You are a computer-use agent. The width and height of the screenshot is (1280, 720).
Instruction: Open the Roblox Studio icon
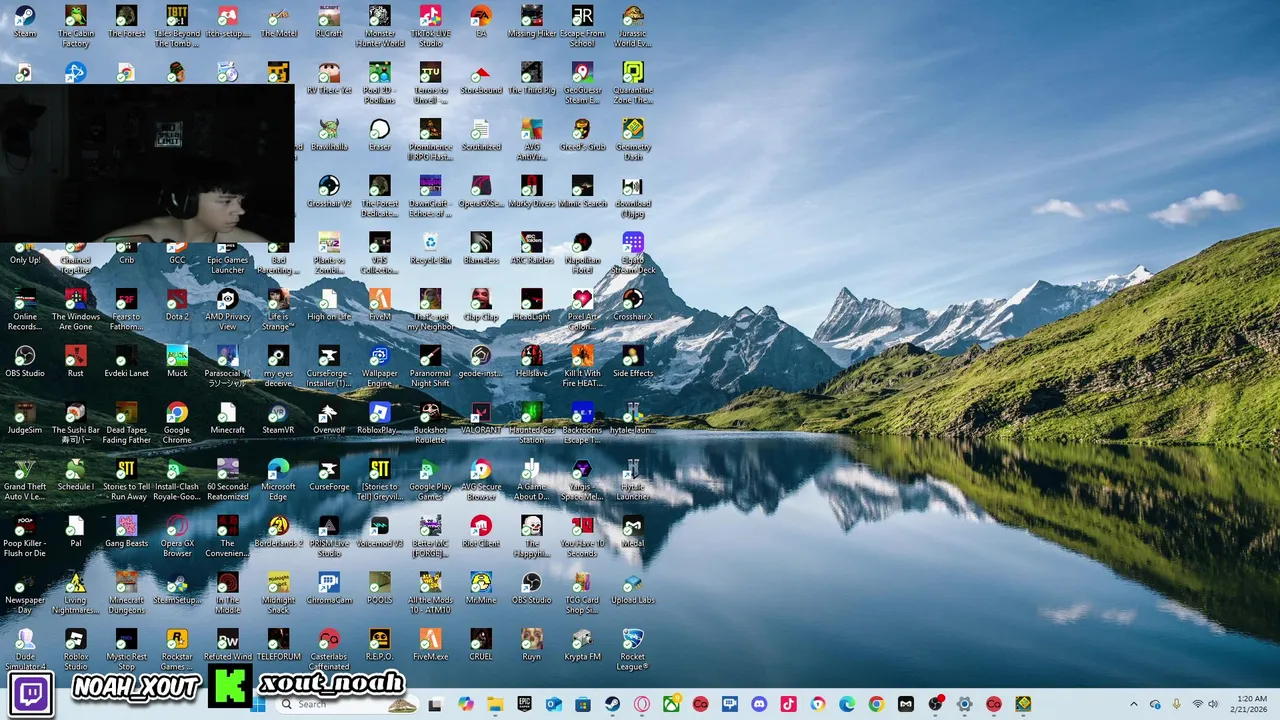76,651
